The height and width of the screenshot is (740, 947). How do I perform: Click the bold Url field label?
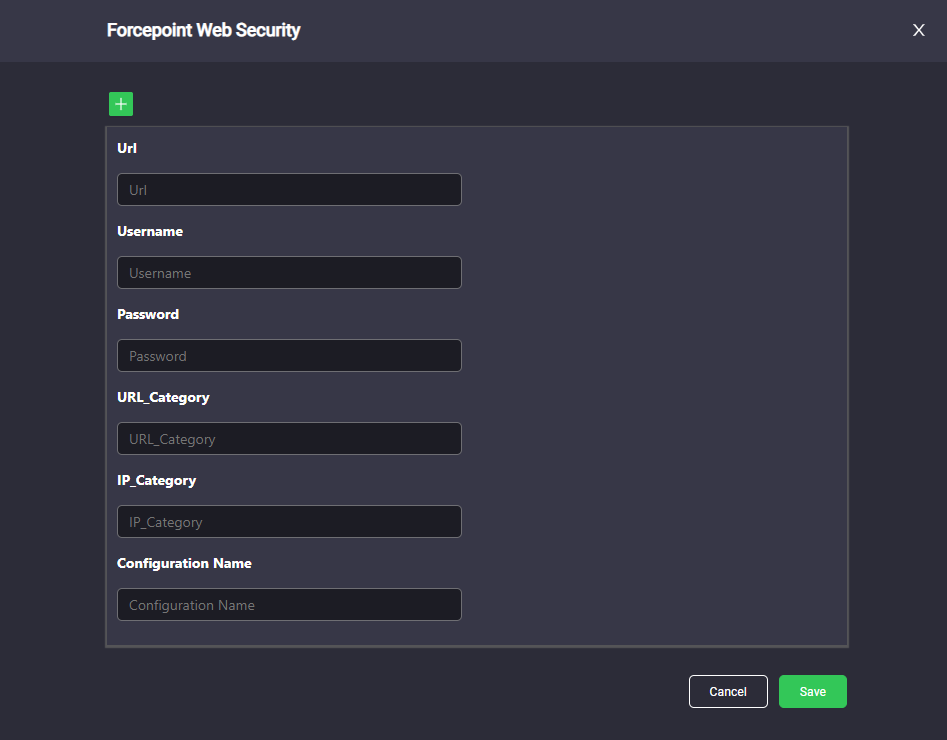pyautogui.click(x=127, y=149)
